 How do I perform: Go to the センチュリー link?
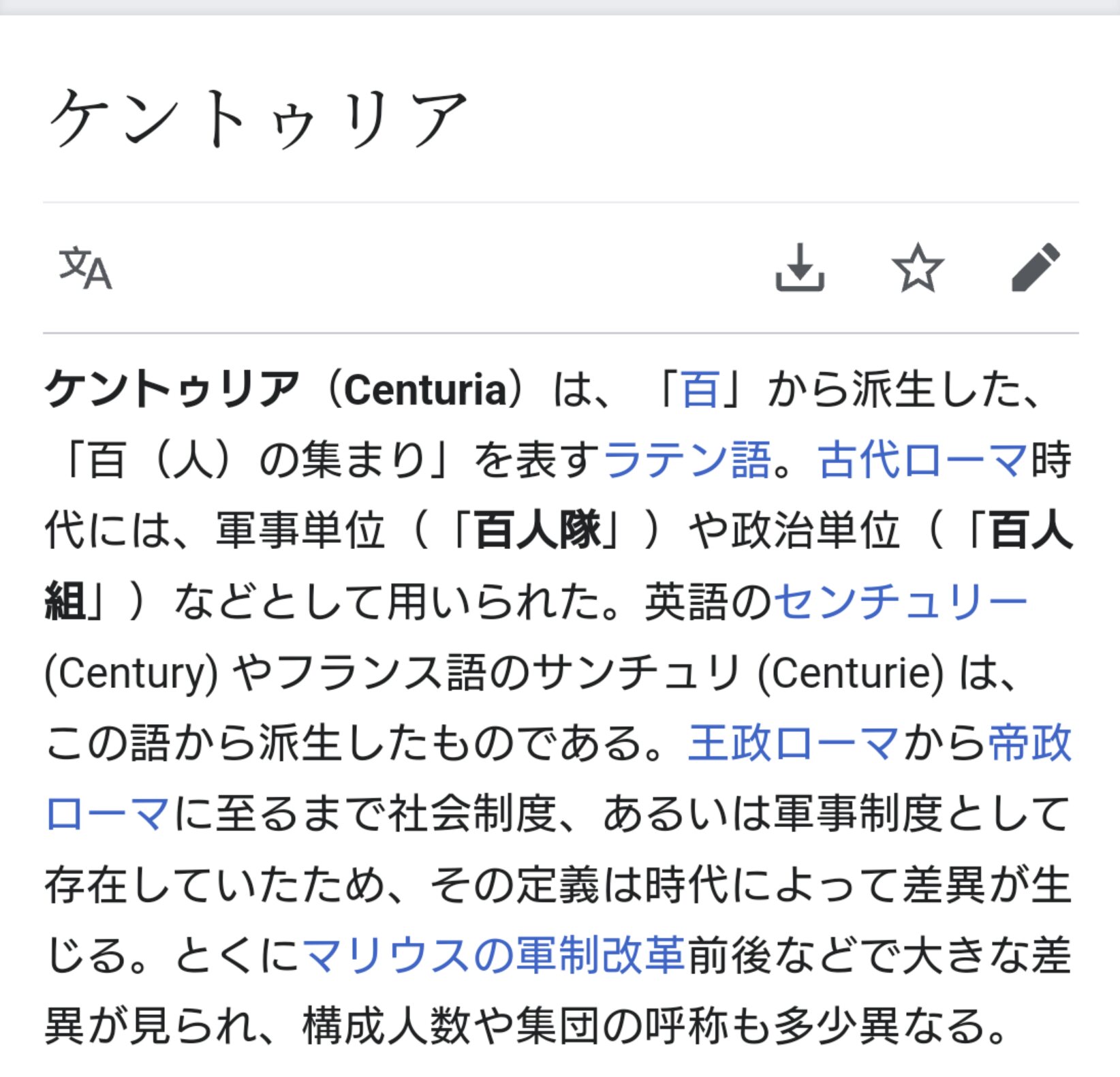[x=901, y=602]
